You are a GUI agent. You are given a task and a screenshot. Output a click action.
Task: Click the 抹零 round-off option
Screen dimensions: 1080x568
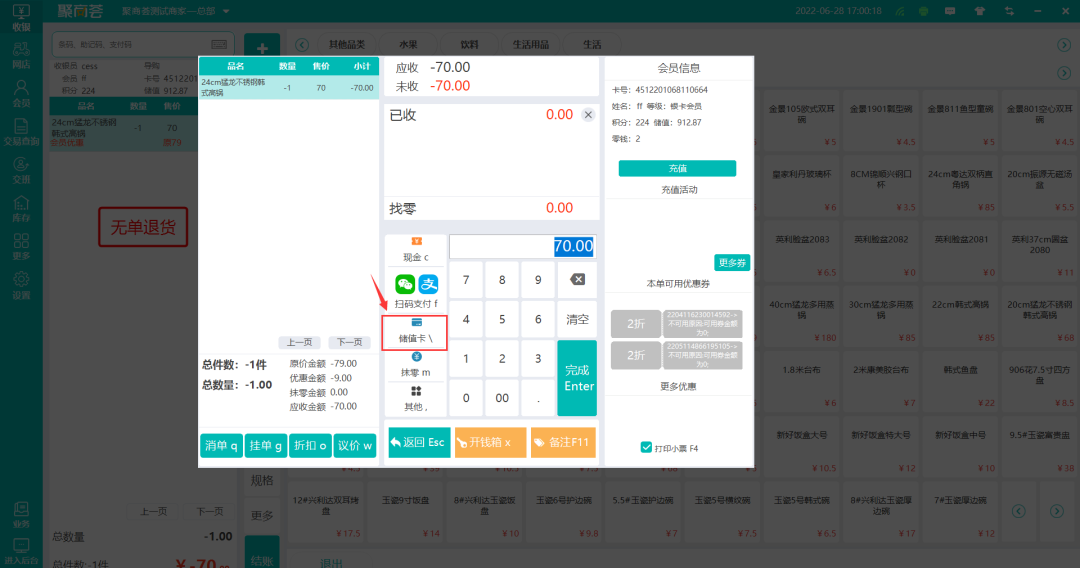pos(415,365)
